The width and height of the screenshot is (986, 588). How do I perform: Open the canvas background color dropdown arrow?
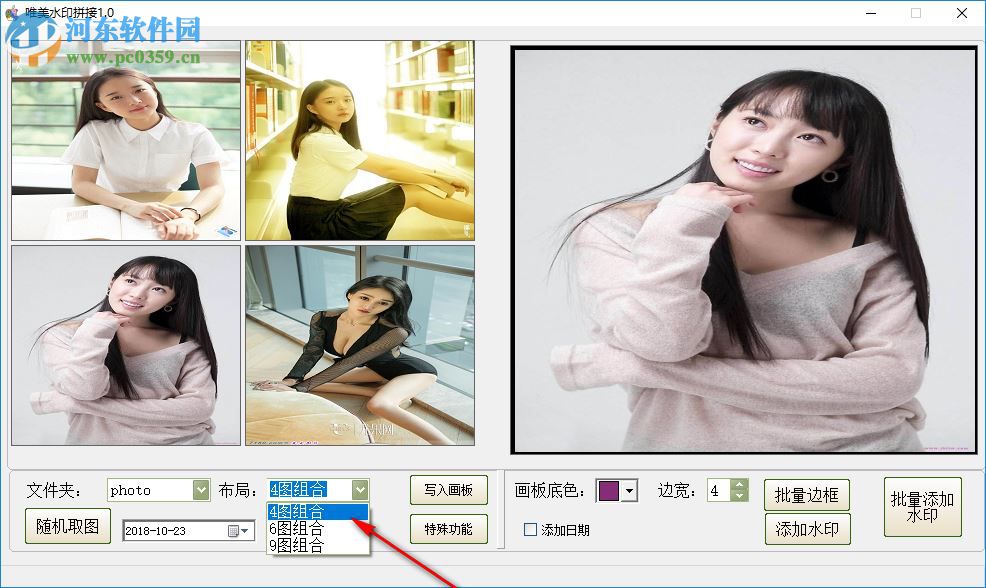628,490
